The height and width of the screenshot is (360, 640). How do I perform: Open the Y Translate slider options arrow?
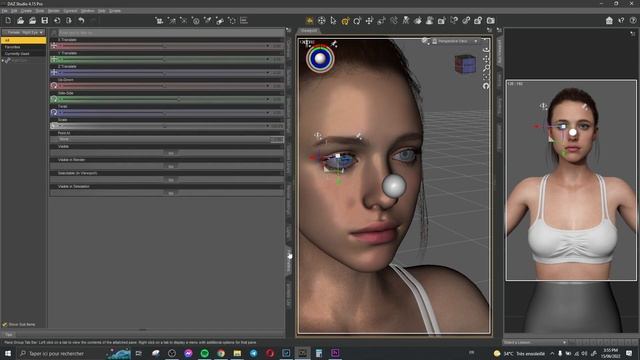click(268, 59)
